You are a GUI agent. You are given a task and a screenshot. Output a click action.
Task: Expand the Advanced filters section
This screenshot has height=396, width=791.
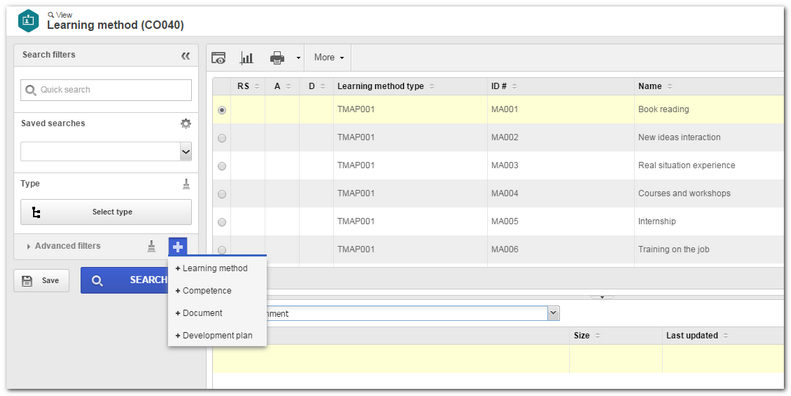point(63,246)
